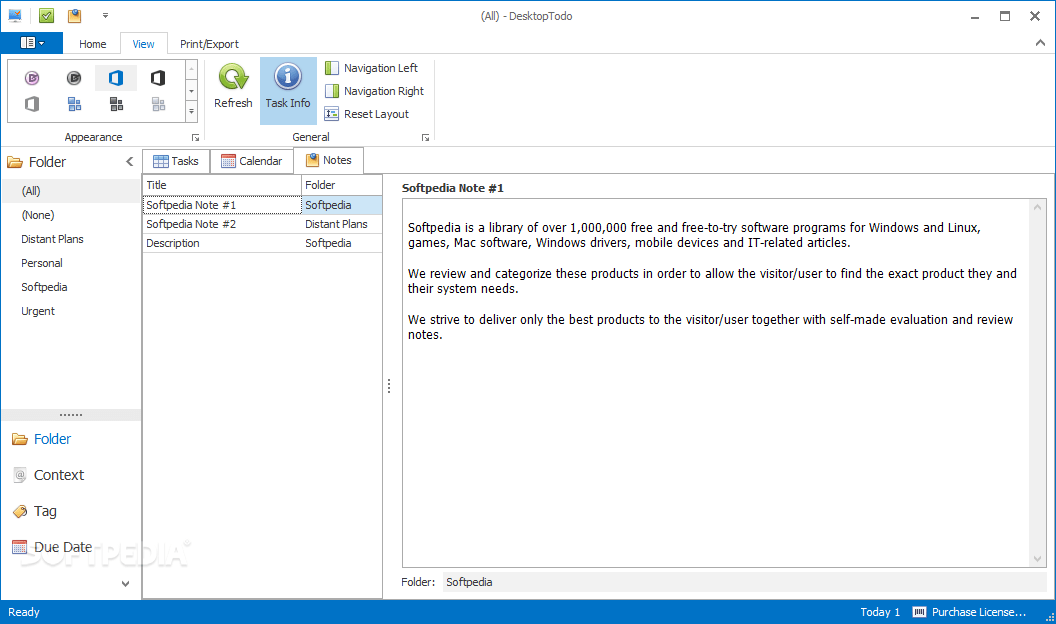1056x624 pixels.
Task: Apply the black Office skin
Action: click(158, 78)
